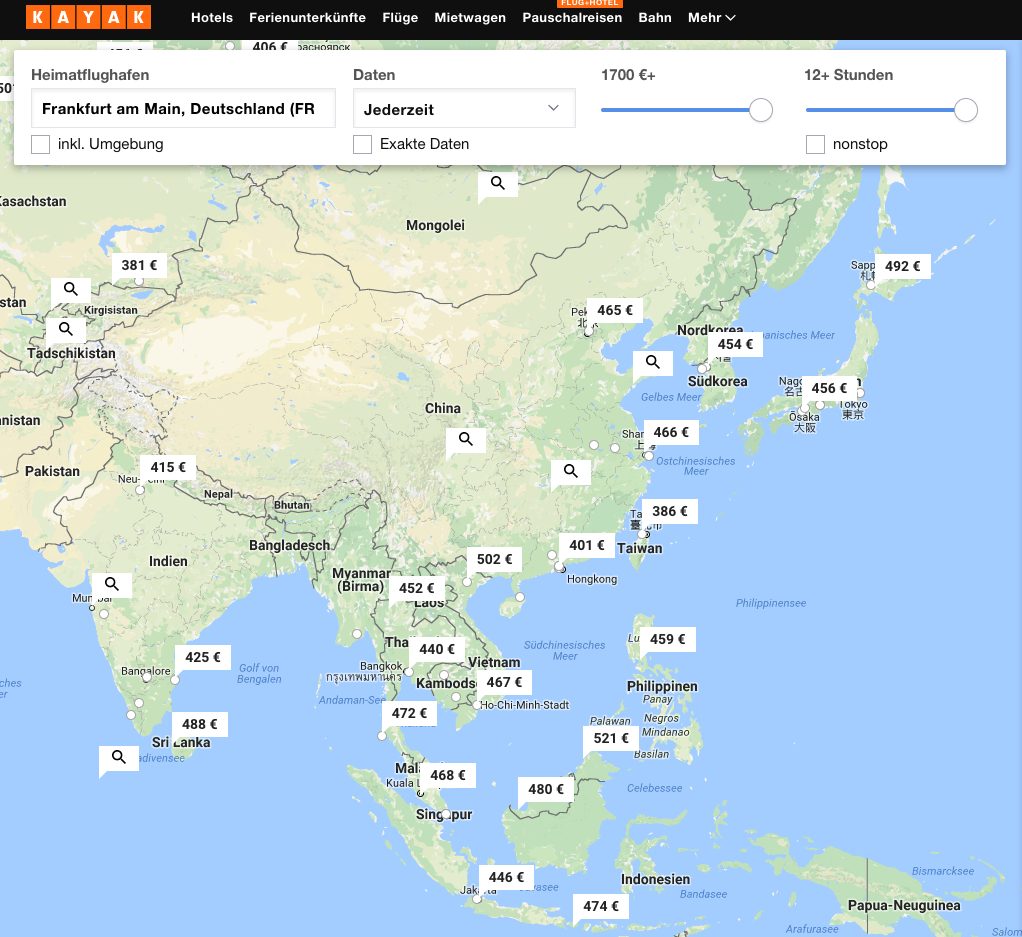Click the magnifier marker above Tadschikistan
1022x937 pixels.
[x=65, y=328]
